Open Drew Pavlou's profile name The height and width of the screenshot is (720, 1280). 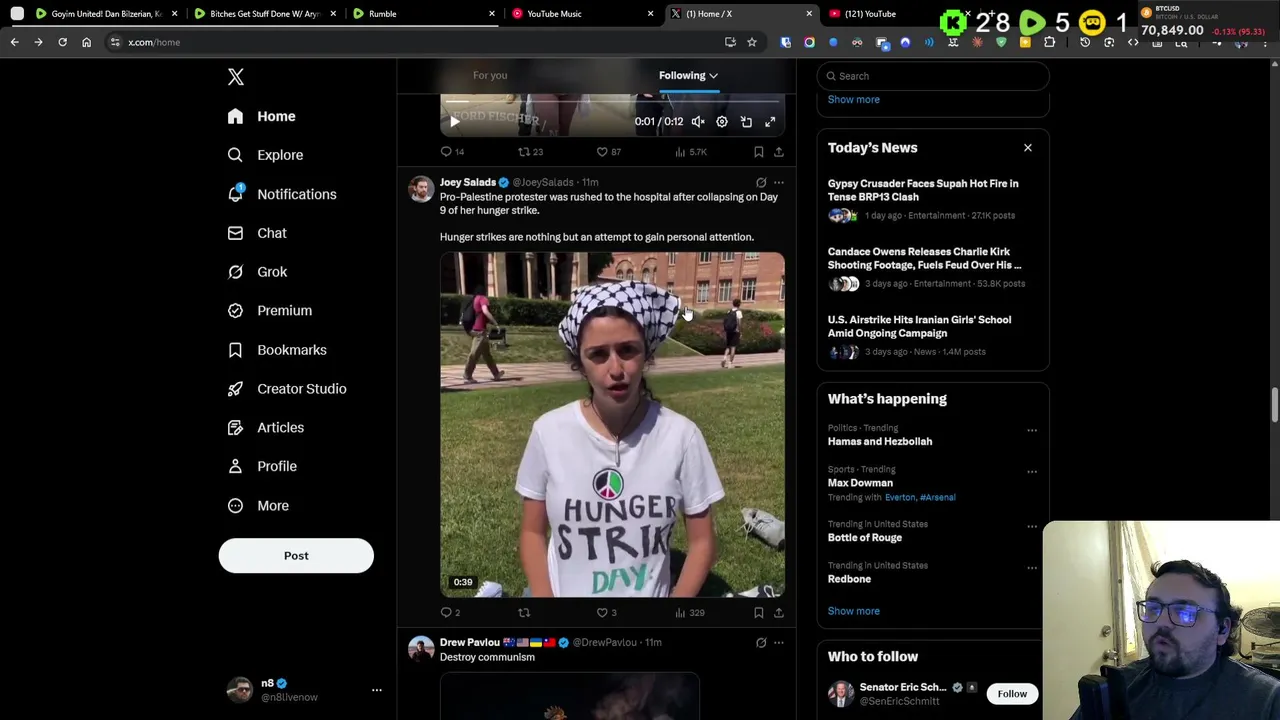click(469, 642)
